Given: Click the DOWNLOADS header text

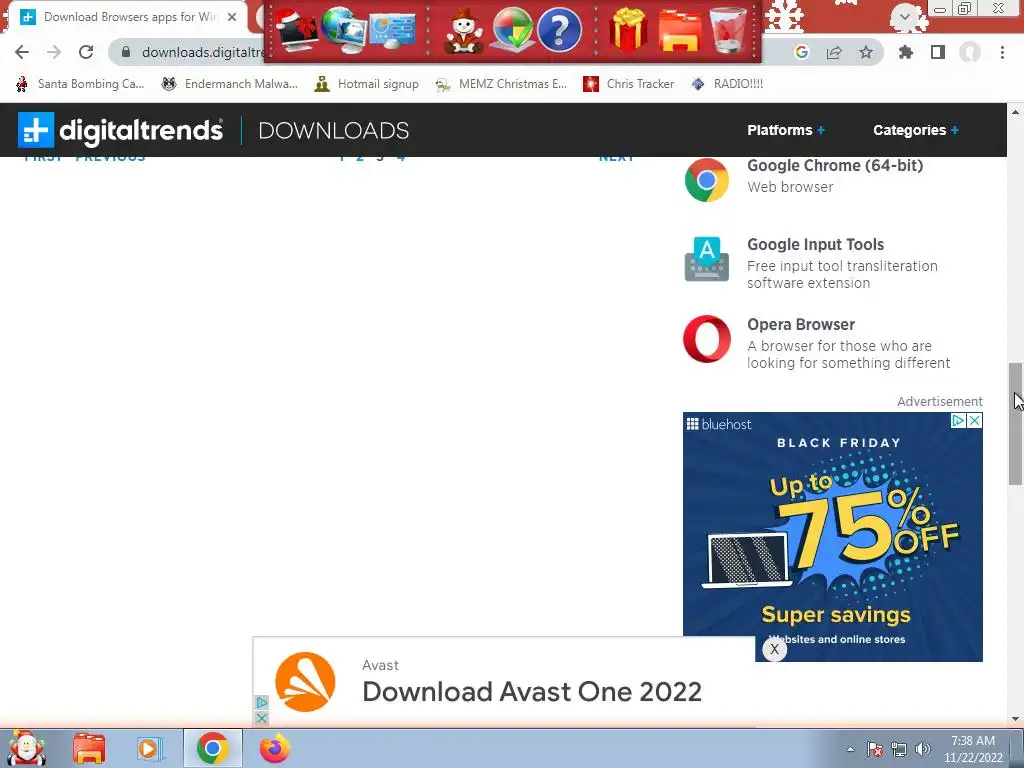Looking at the screenshot, I should (334, 131).
